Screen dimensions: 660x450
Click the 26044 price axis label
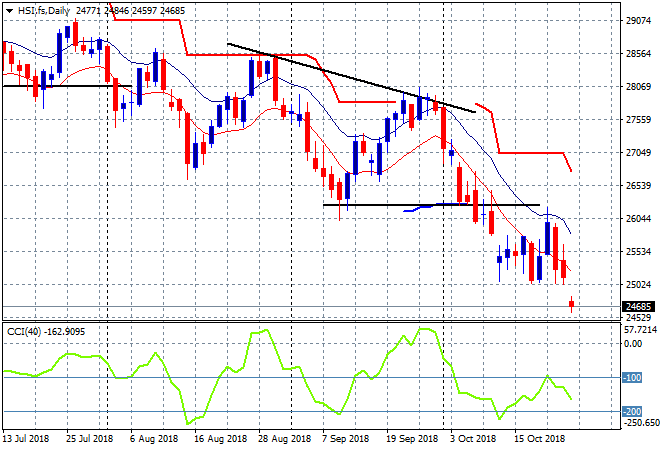point(638,218)
